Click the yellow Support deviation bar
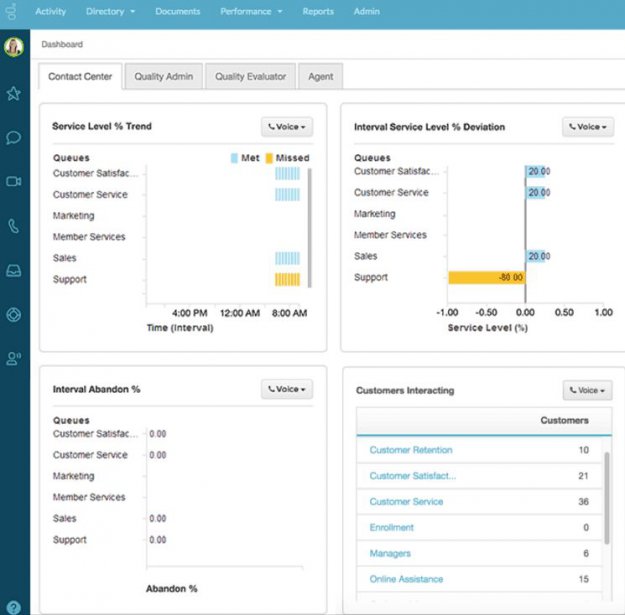Screen dimensions: 625x615 click(486, 277)
